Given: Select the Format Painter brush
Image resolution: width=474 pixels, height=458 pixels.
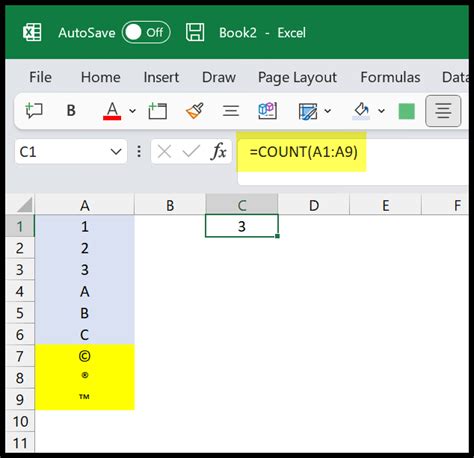Looking at the screenshot, I should (195, 111).
